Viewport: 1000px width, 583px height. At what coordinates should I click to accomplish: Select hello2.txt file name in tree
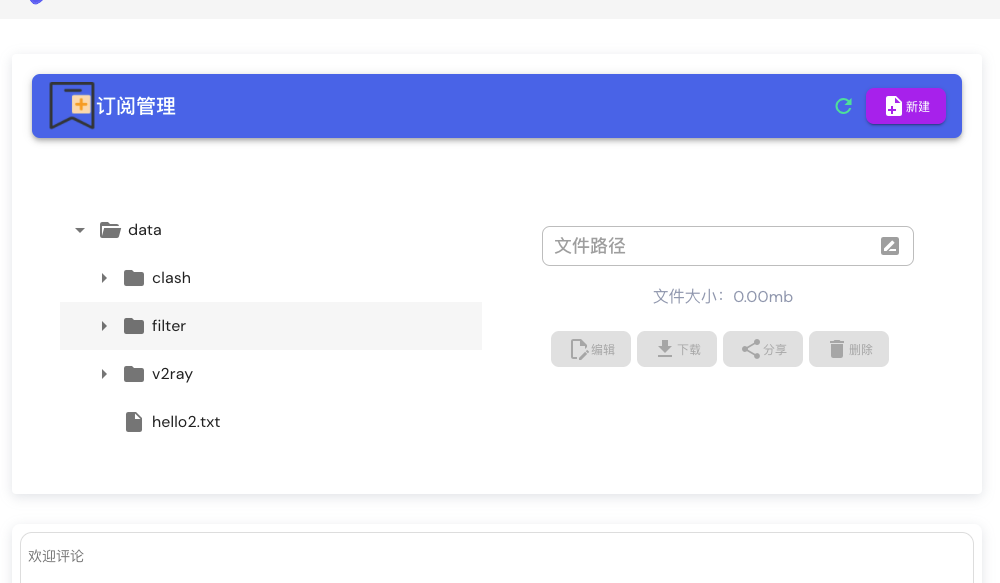pyautogui.click(x=186, y=422)
